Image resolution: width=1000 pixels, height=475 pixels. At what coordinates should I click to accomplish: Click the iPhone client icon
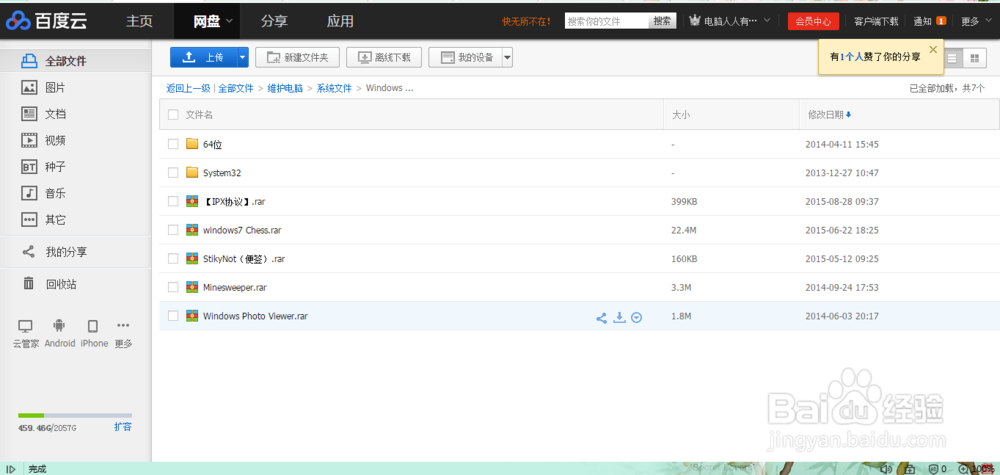(x=92, y=327)
